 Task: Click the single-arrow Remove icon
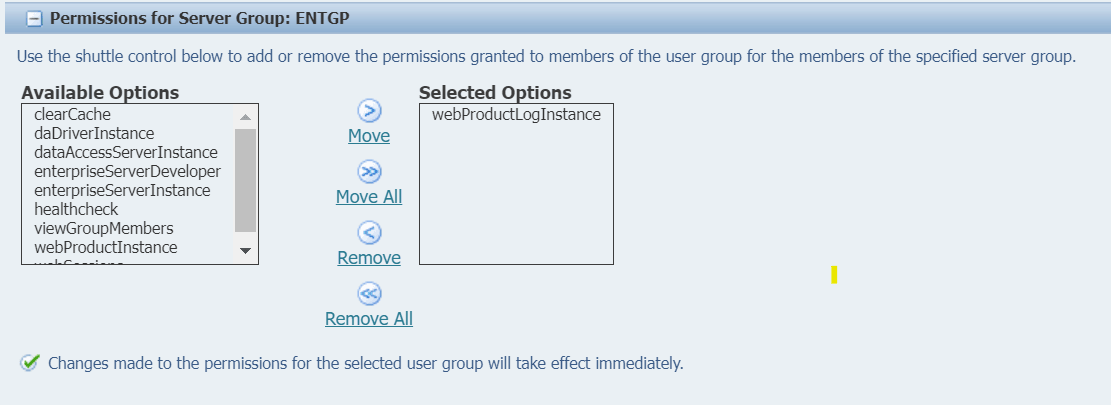click(369, 233)
